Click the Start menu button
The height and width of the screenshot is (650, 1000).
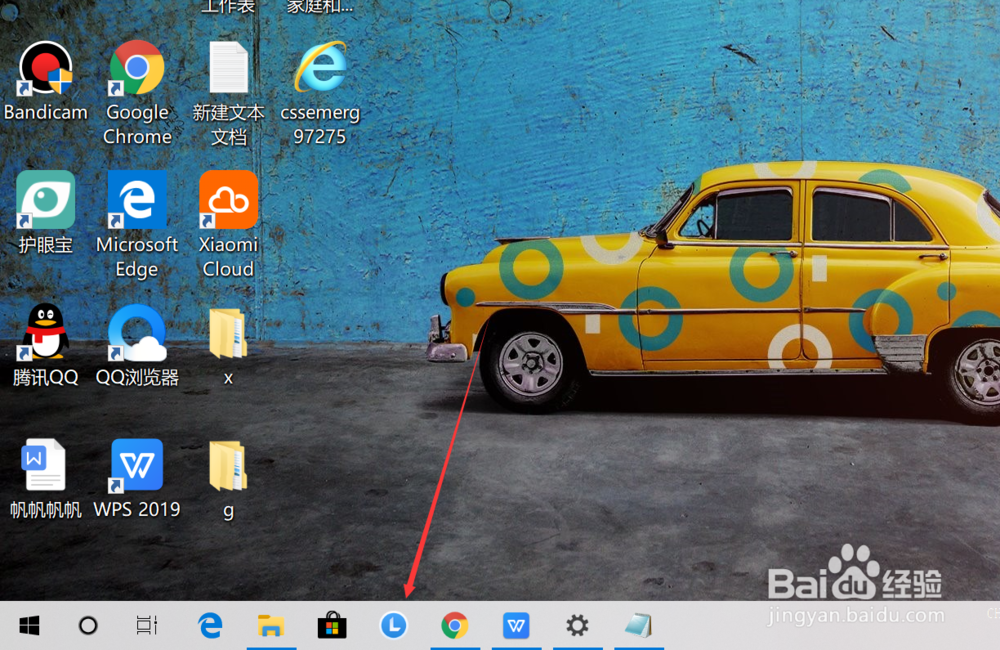pos(28,625)
